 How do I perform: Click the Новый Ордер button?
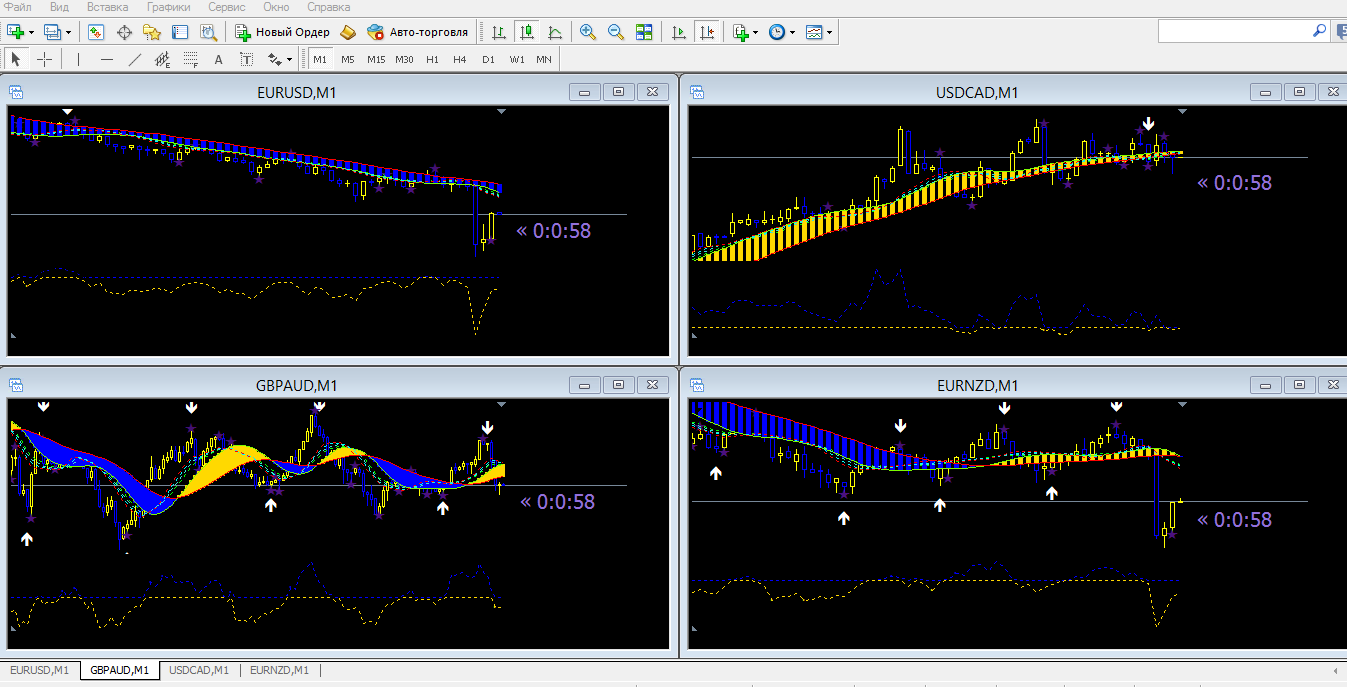(x=282, y=32)
